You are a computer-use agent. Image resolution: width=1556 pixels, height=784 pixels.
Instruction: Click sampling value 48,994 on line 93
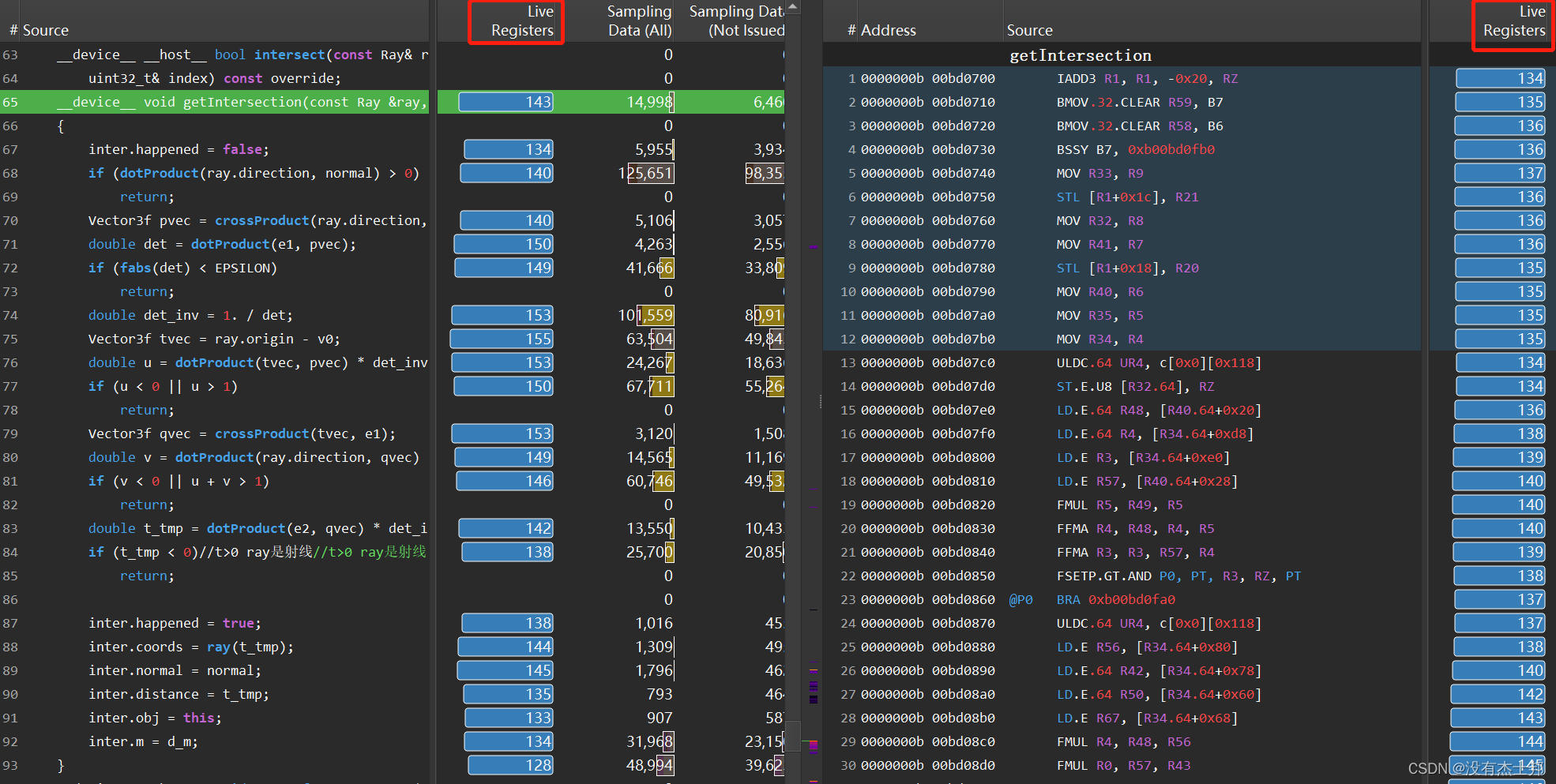tap(650, 765)
